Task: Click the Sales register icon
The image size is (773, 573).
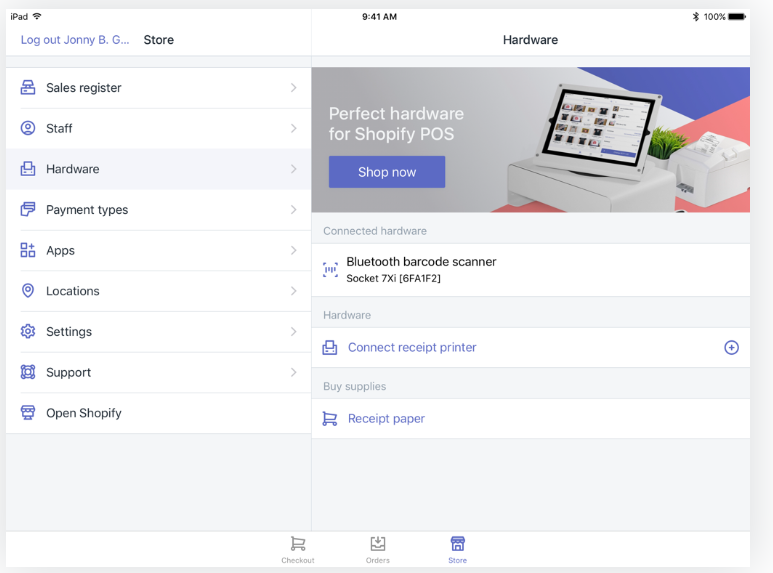Action: coord(28,87)
